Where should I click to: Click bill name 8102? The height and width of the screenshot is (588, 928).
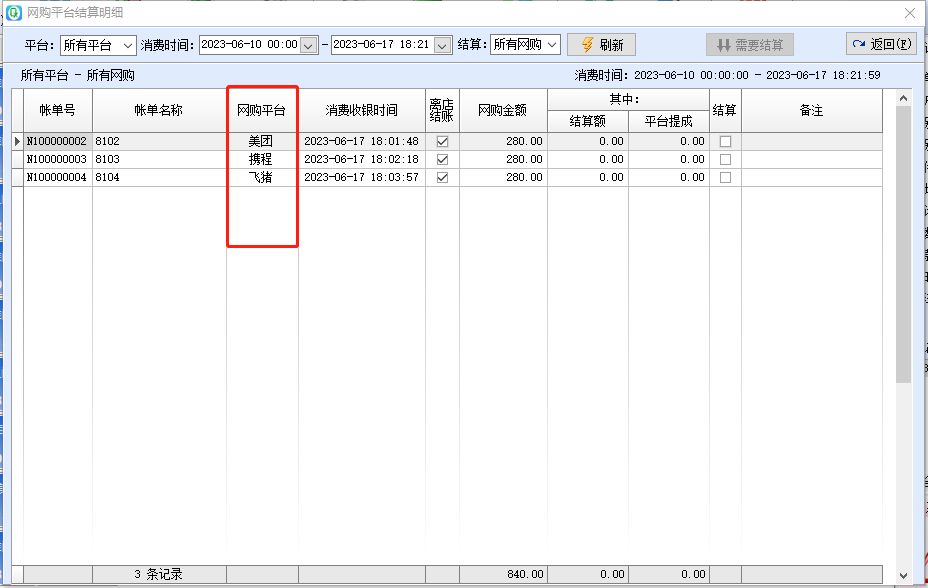point(107,141)
